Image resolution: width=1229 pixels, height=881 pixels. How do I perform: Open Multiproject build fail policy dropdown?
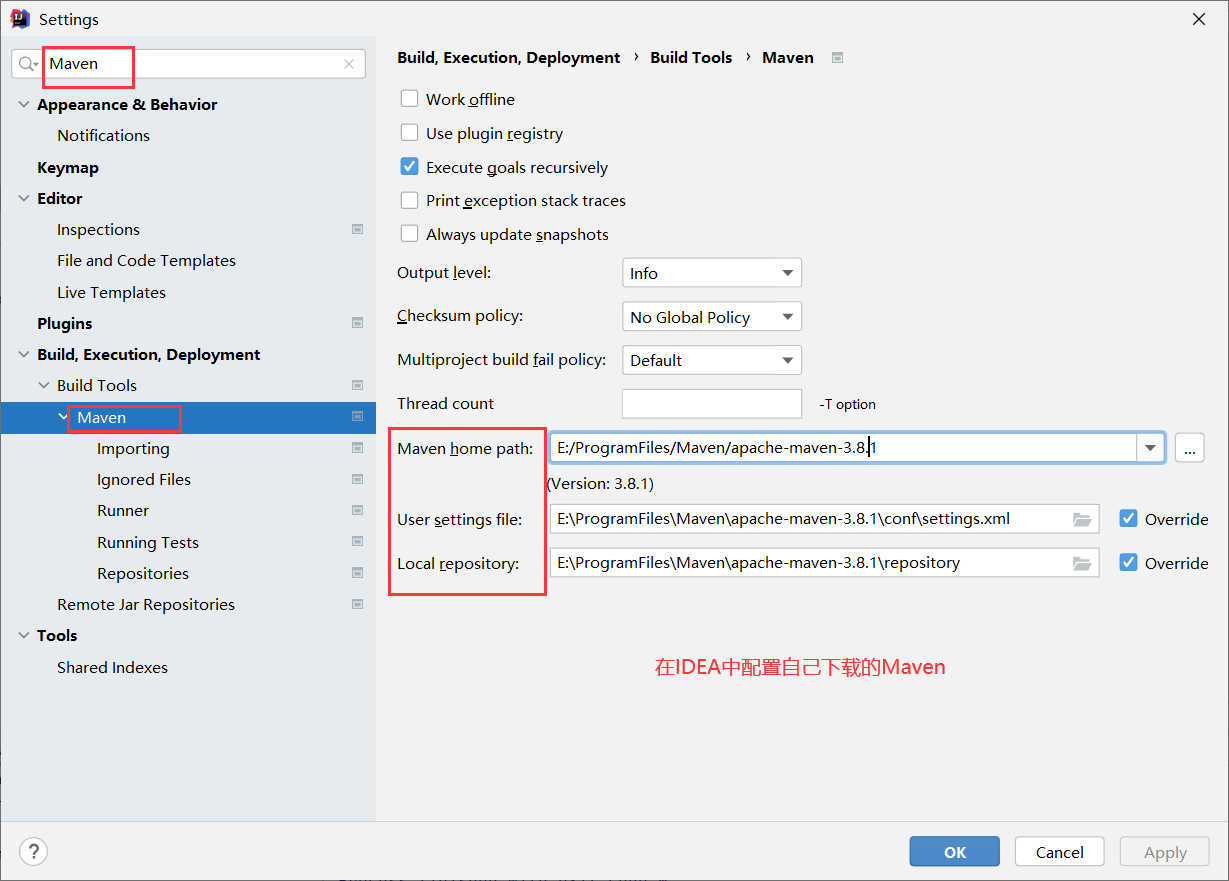pos(711,360)
